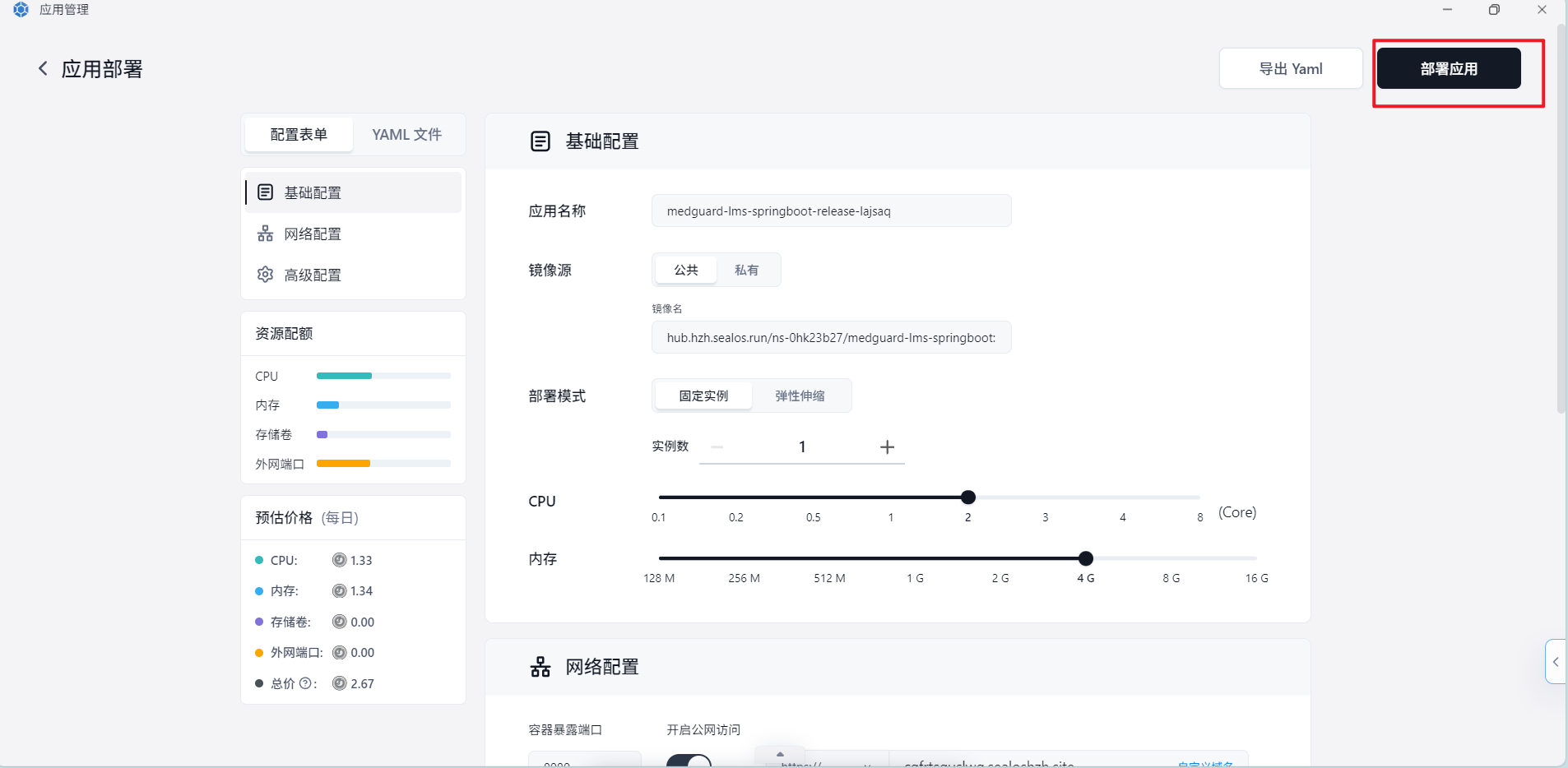1568x768 pixels.
Task: Click the 容器暴露端口 label
Action: coord(565,729)
